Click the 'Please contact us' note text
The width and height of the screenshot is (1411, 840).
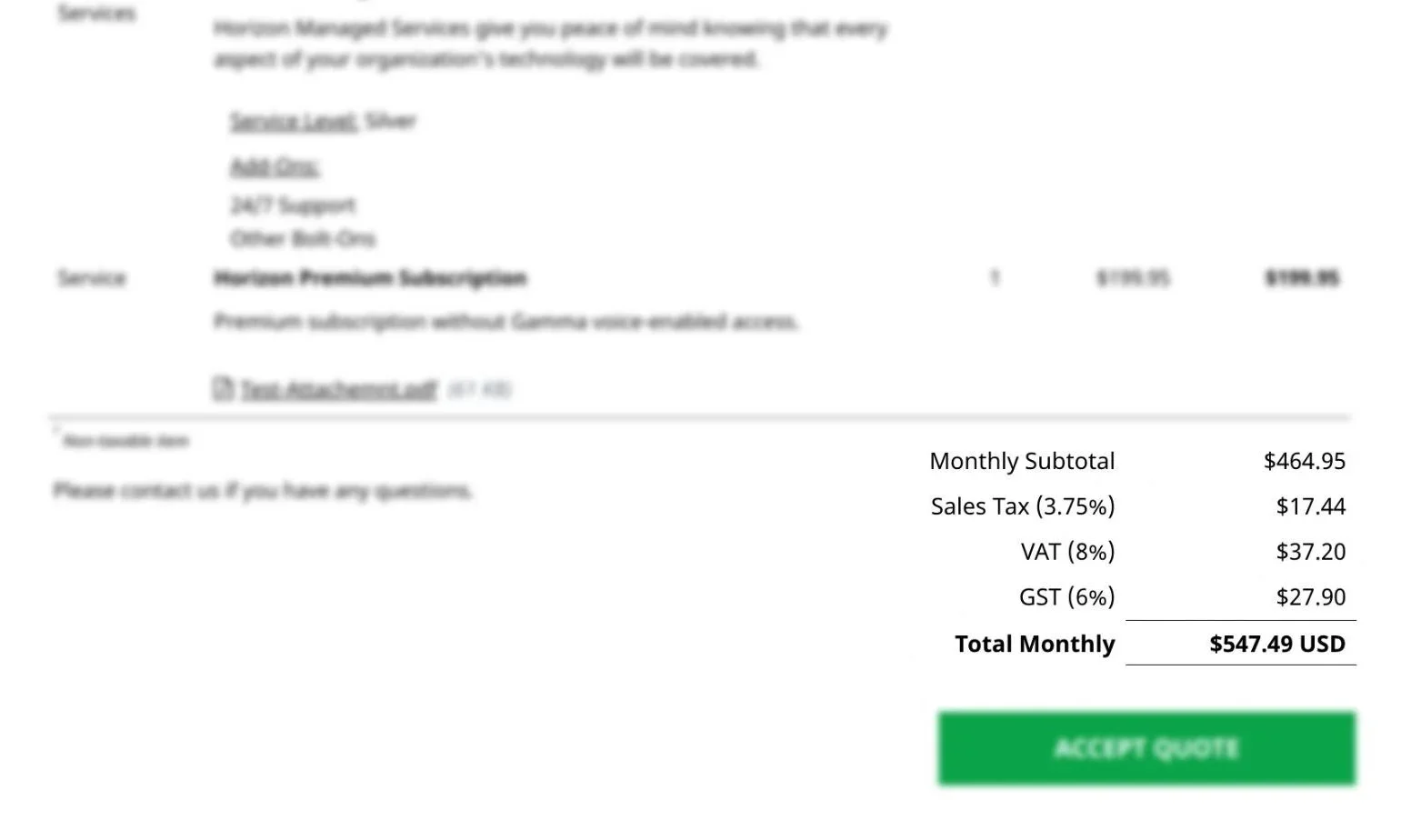263,491
